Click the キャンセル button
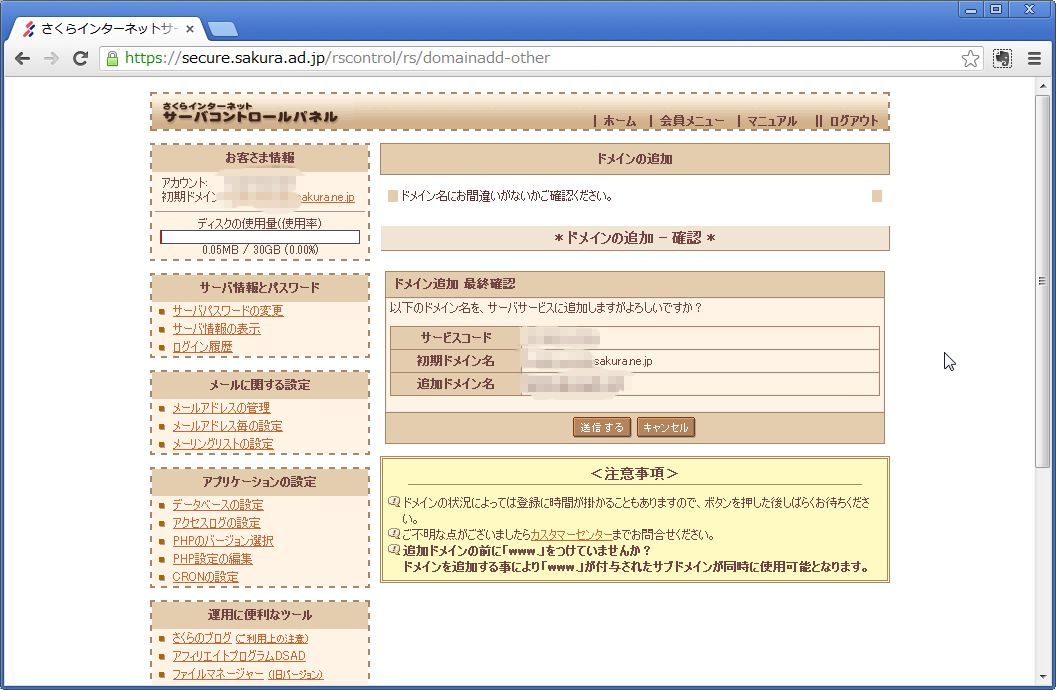Image resolution: width=1056 pixels, height=690 pixels. pos(665,427)
